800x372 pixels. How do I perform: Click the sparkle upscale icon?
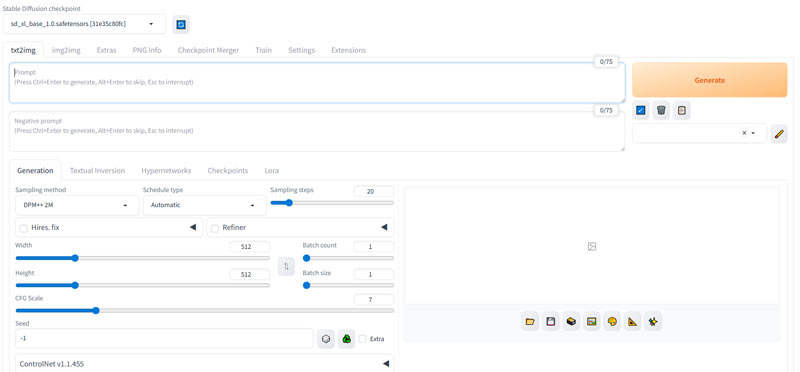coord(653,321)
